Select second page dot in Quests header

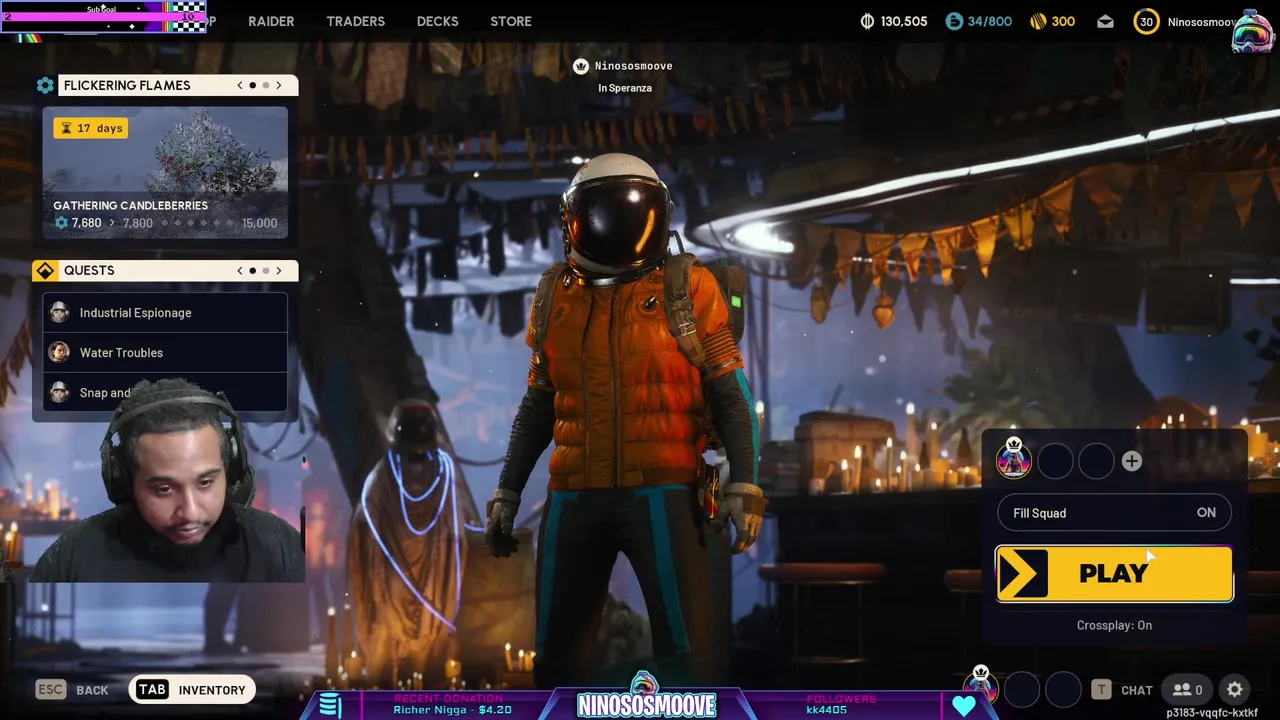tap(266, 270)
